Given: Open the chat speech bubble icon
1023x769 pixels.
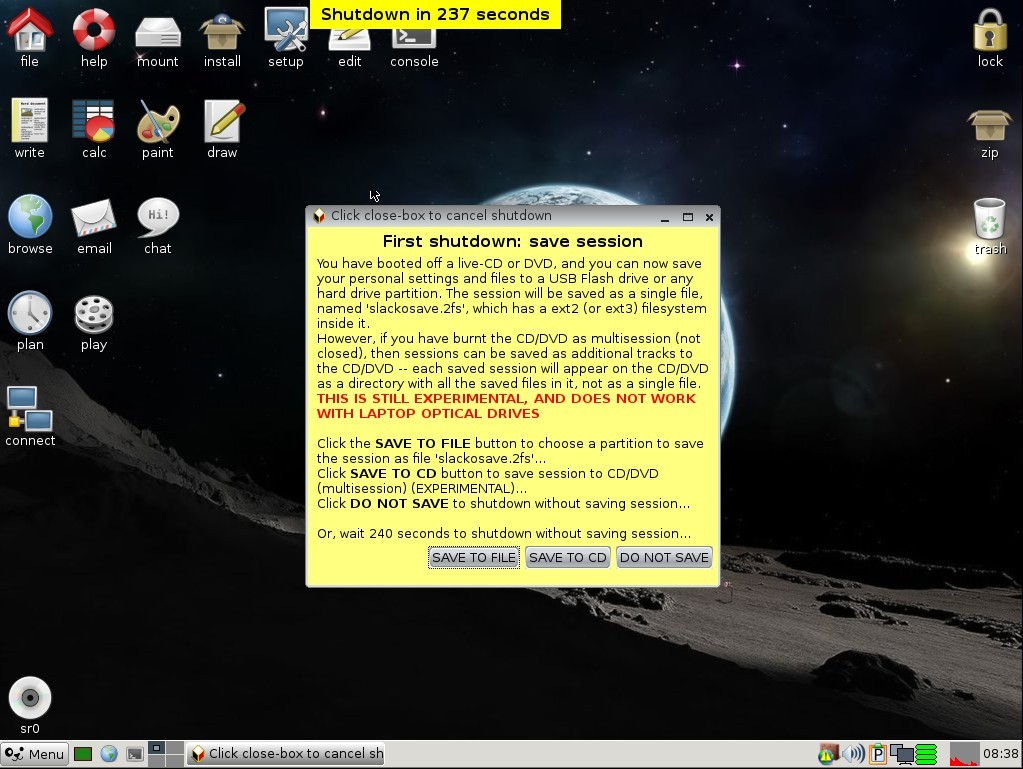Looking at the screenshot, I should point(158,217).
